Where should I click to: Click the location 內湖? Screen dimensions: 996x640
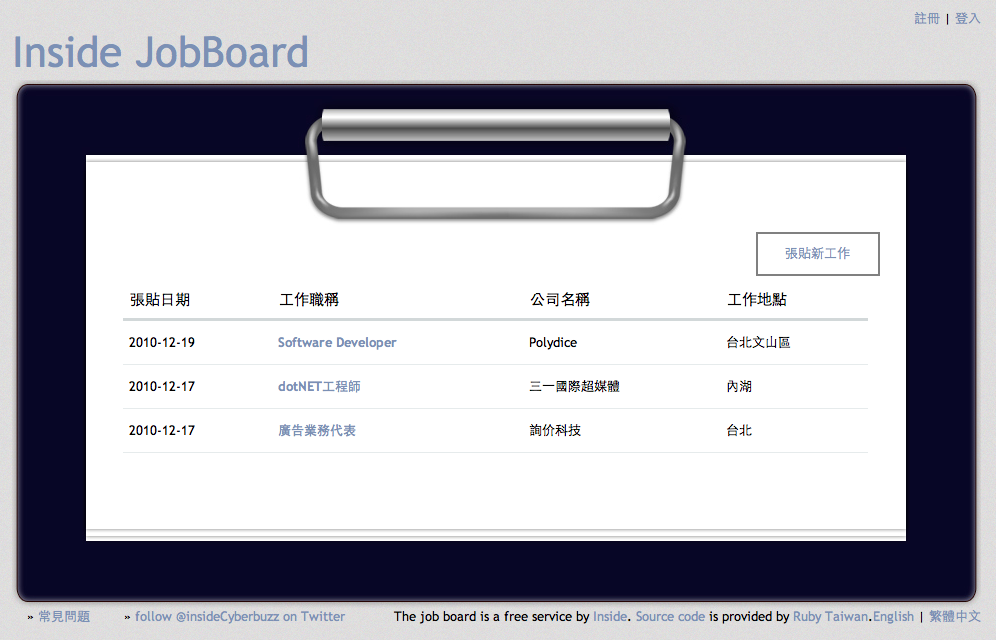coord(739,386)
